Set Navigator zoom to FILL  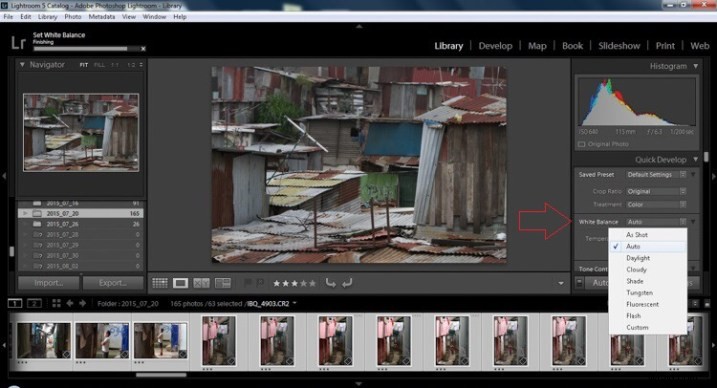(x=99, y=65)
